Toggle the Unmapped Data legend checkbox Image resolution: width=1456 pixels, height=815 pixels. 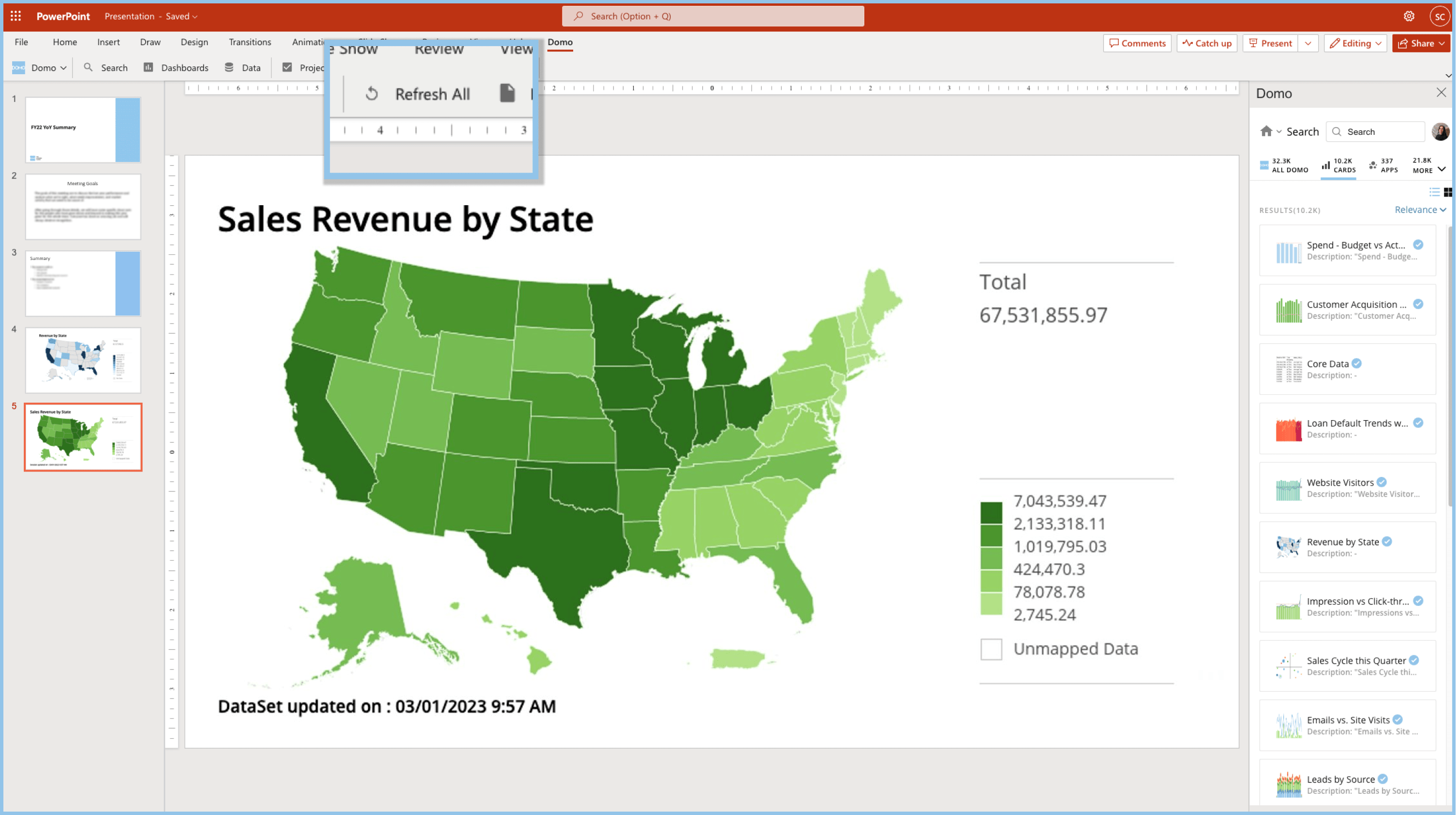(991, 649)
